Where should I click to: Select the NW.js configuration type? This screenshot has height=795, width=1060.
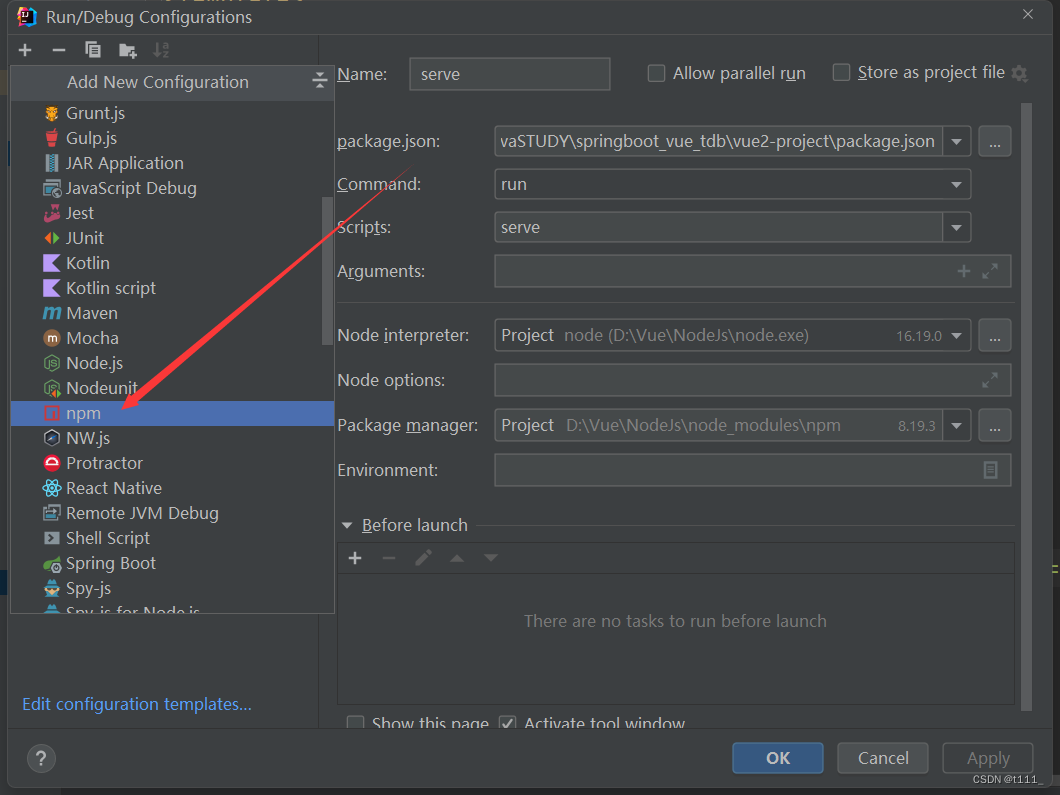point(172,438)
